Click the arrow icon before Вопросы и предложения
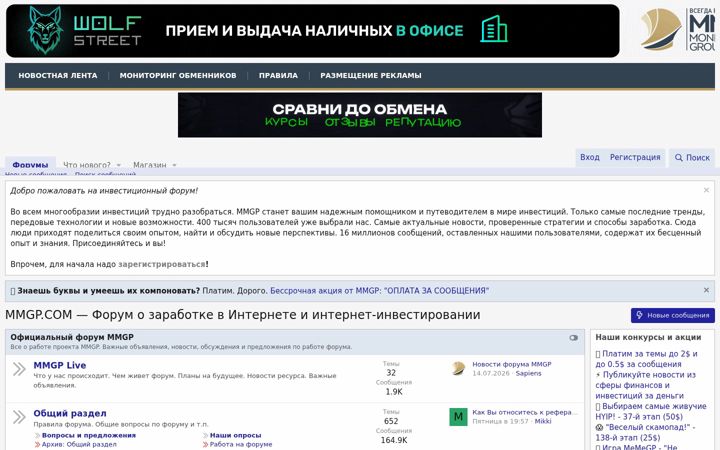The width and height of the screenshot is (720, 450). click(x=37, y=436)
